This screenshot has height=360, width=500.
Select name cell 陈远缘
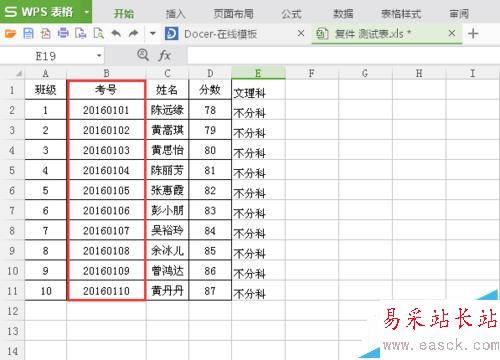tap(167, 110)
